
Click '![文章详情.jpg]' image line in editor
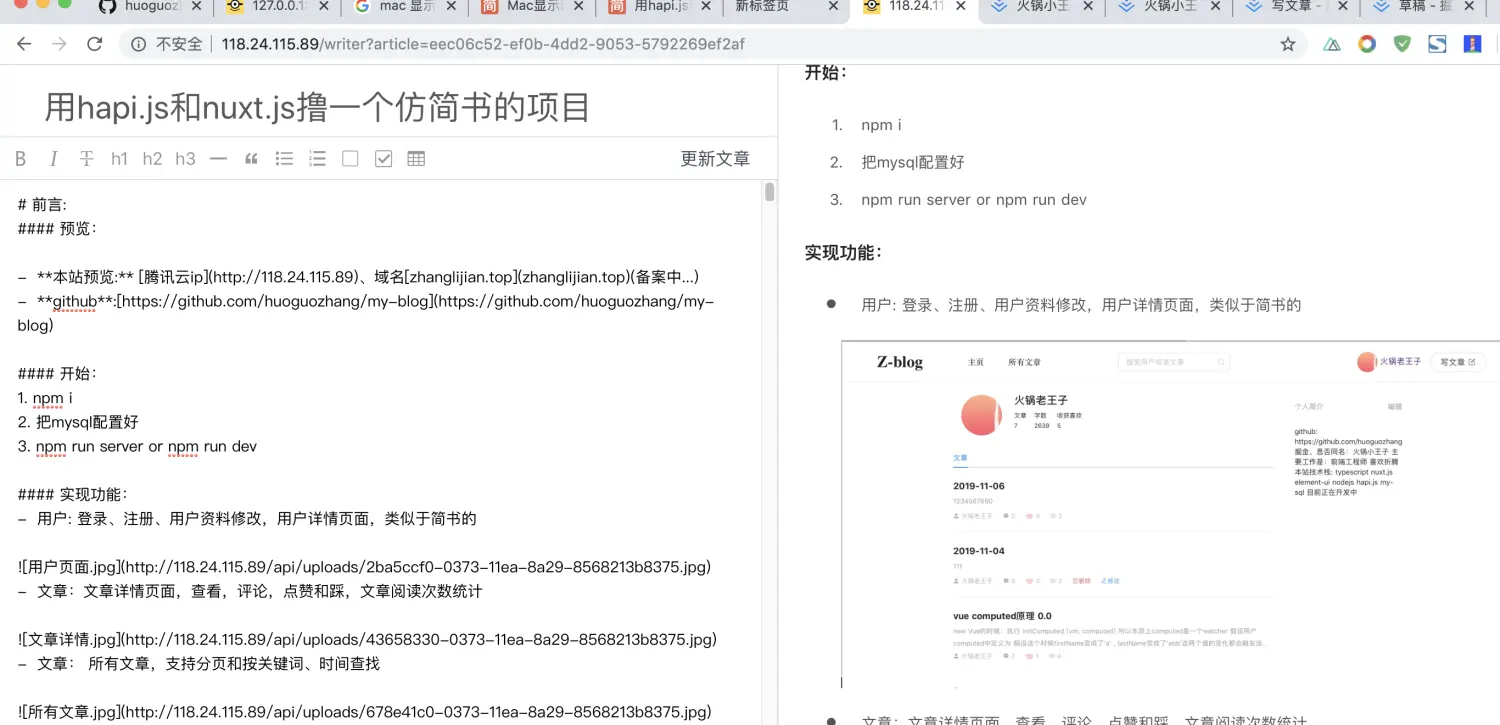tap(367, 639)
